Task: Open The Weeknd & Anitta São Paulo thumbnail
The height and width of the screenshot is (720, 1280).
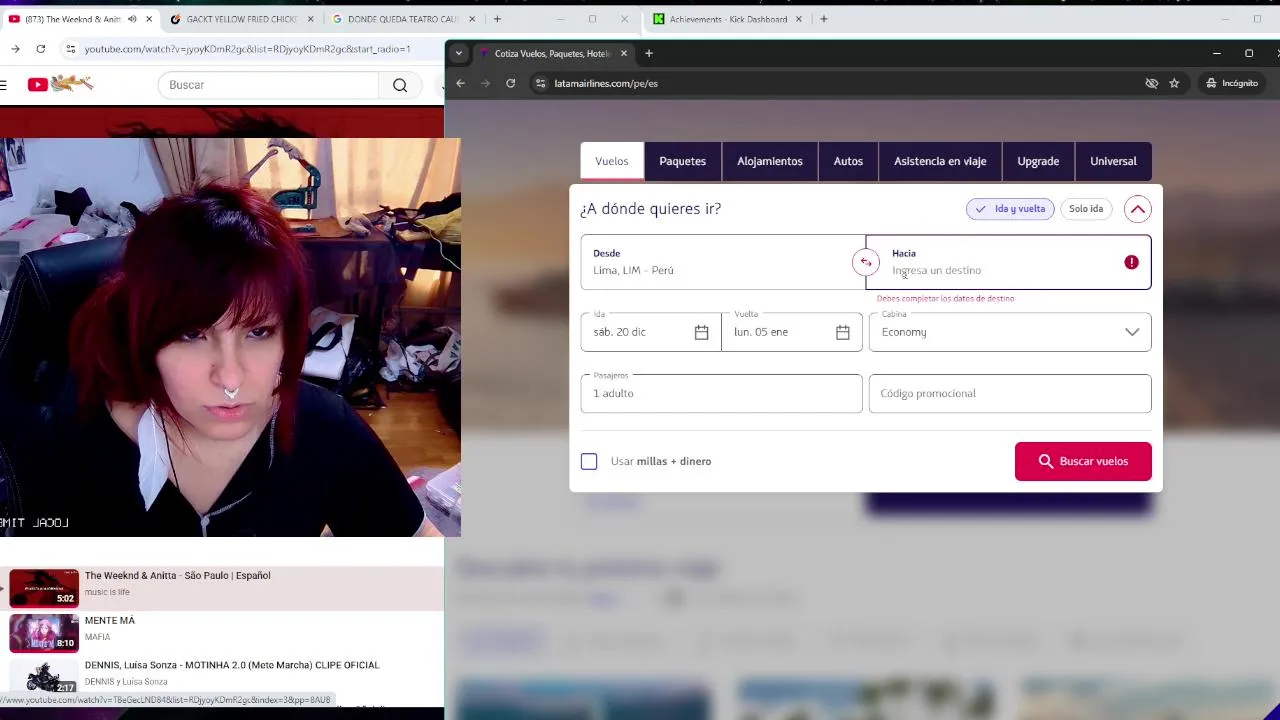Action: 44,588
